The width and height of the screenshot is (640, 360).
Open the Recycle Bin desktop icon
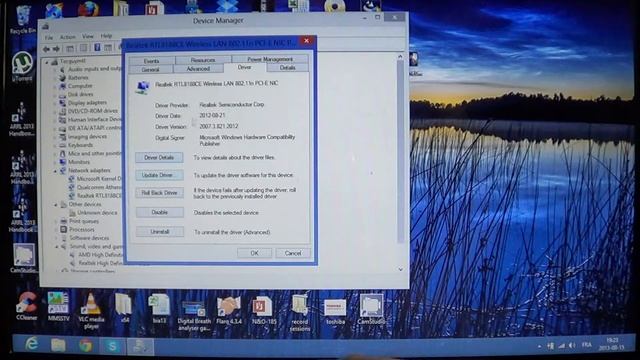(24, 20)
